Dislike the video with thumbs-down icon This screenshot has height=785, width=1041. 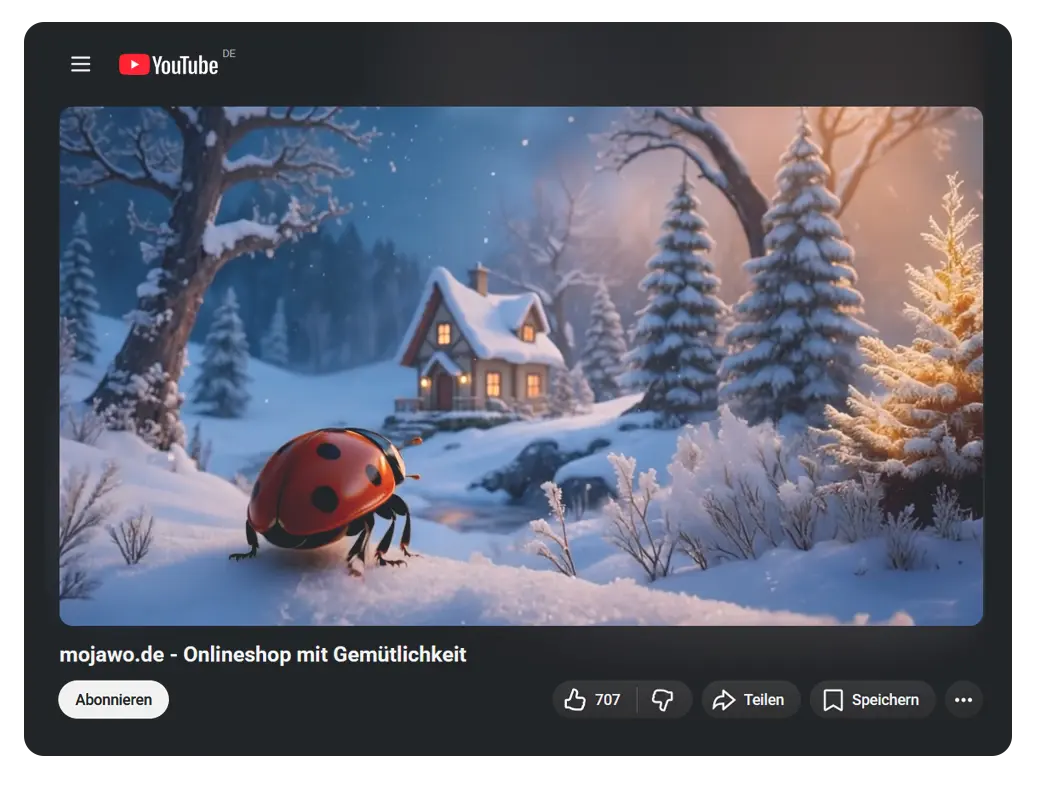coord(663,700)
